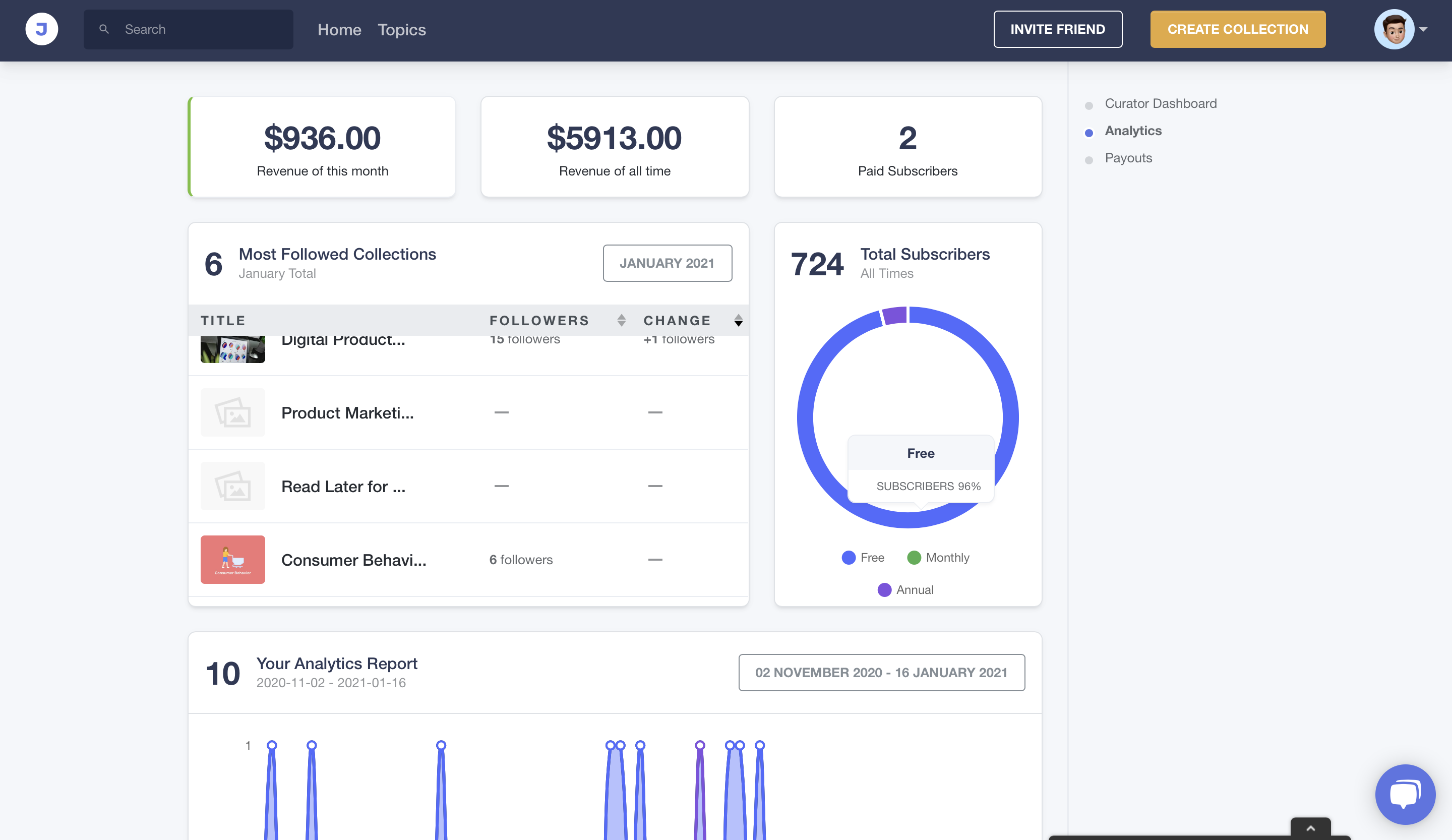This screenshot has width=1452, height=840.
Task: Sort table by Followers column
Action: pyautogui.click(x=621, y=320)
